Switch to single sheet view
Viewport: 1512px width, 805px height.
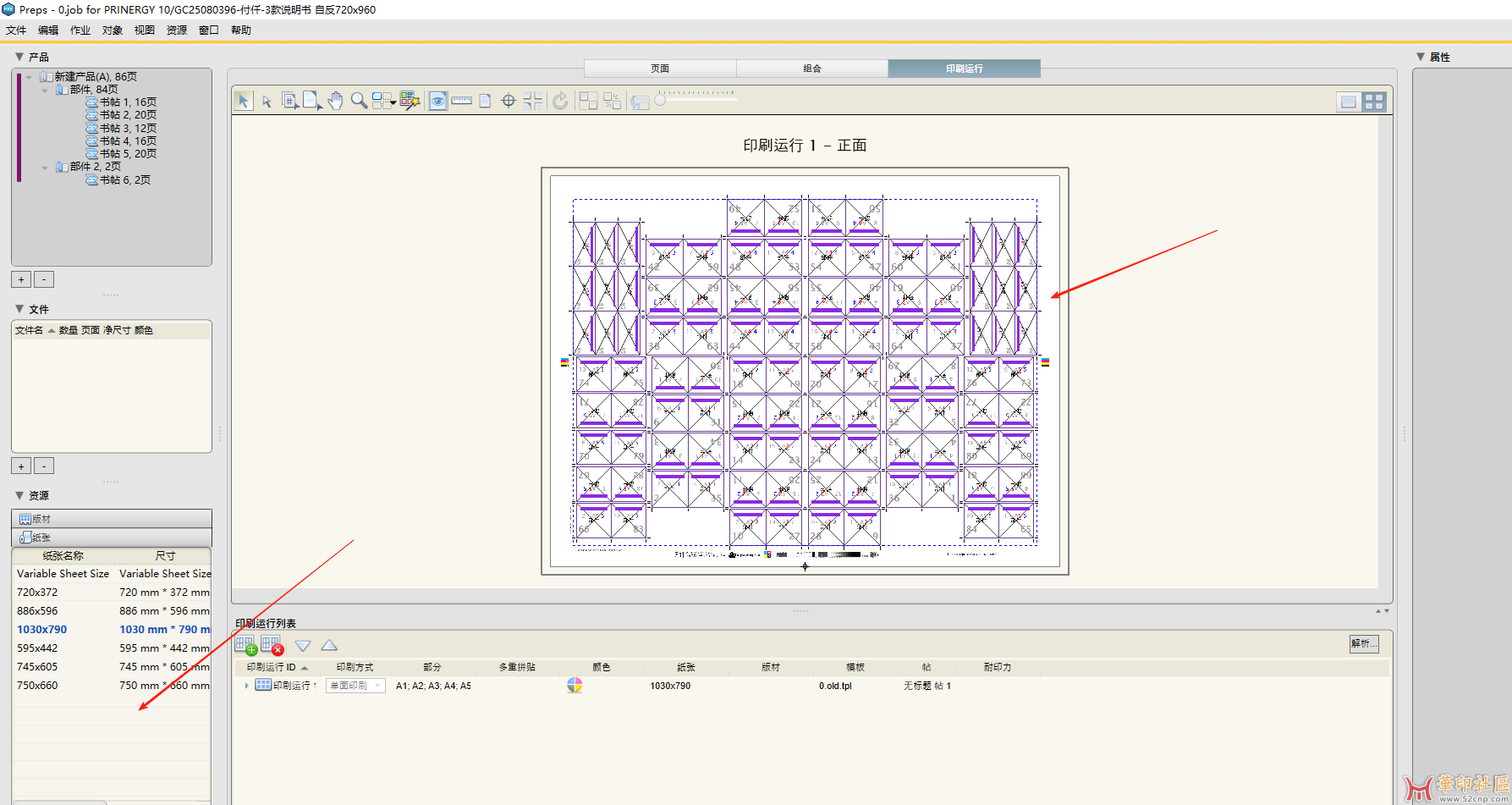pos(1349,102)
